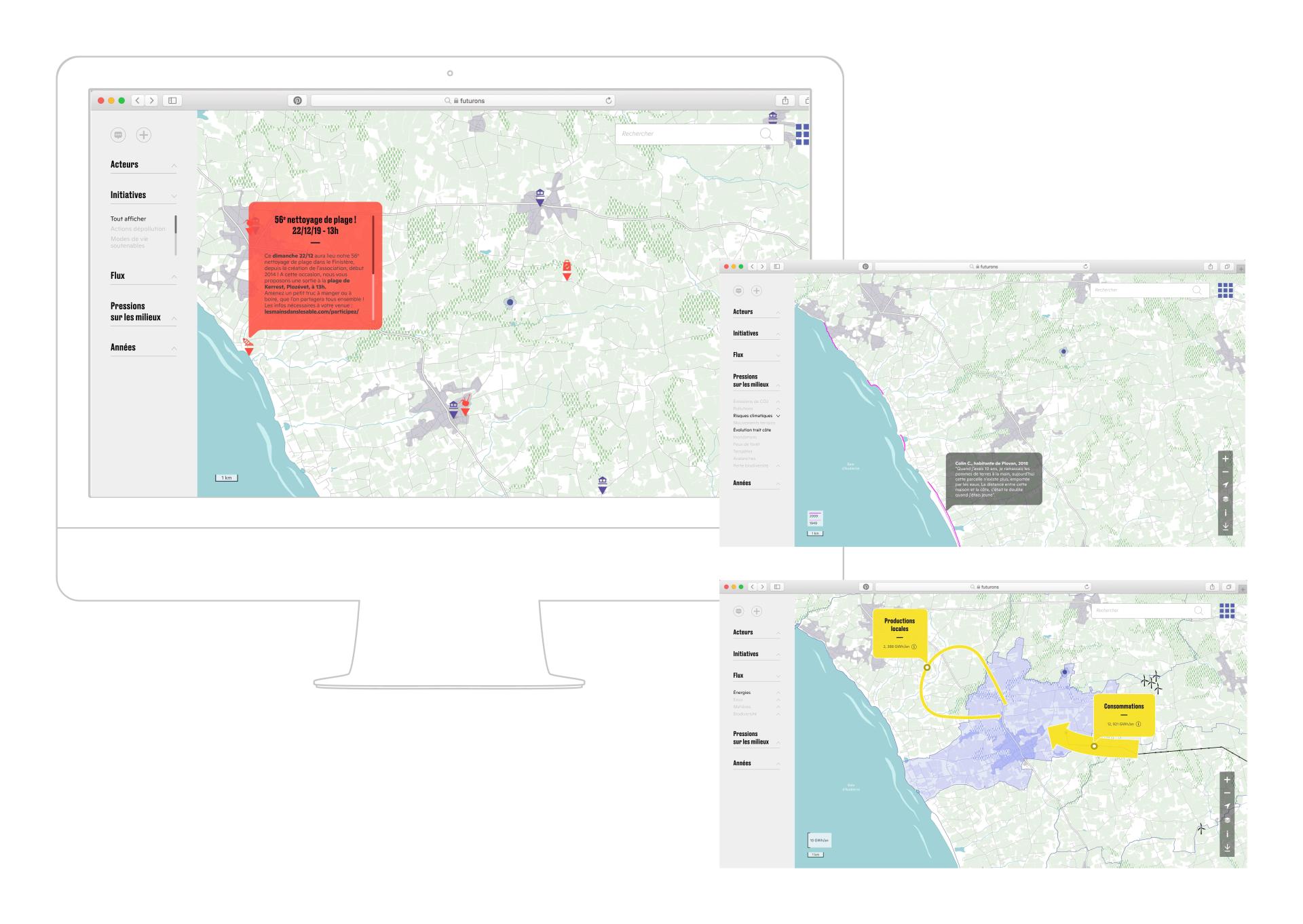
Task: Click the info icon in the Consommations yellow box
Action: point(1138,725)
